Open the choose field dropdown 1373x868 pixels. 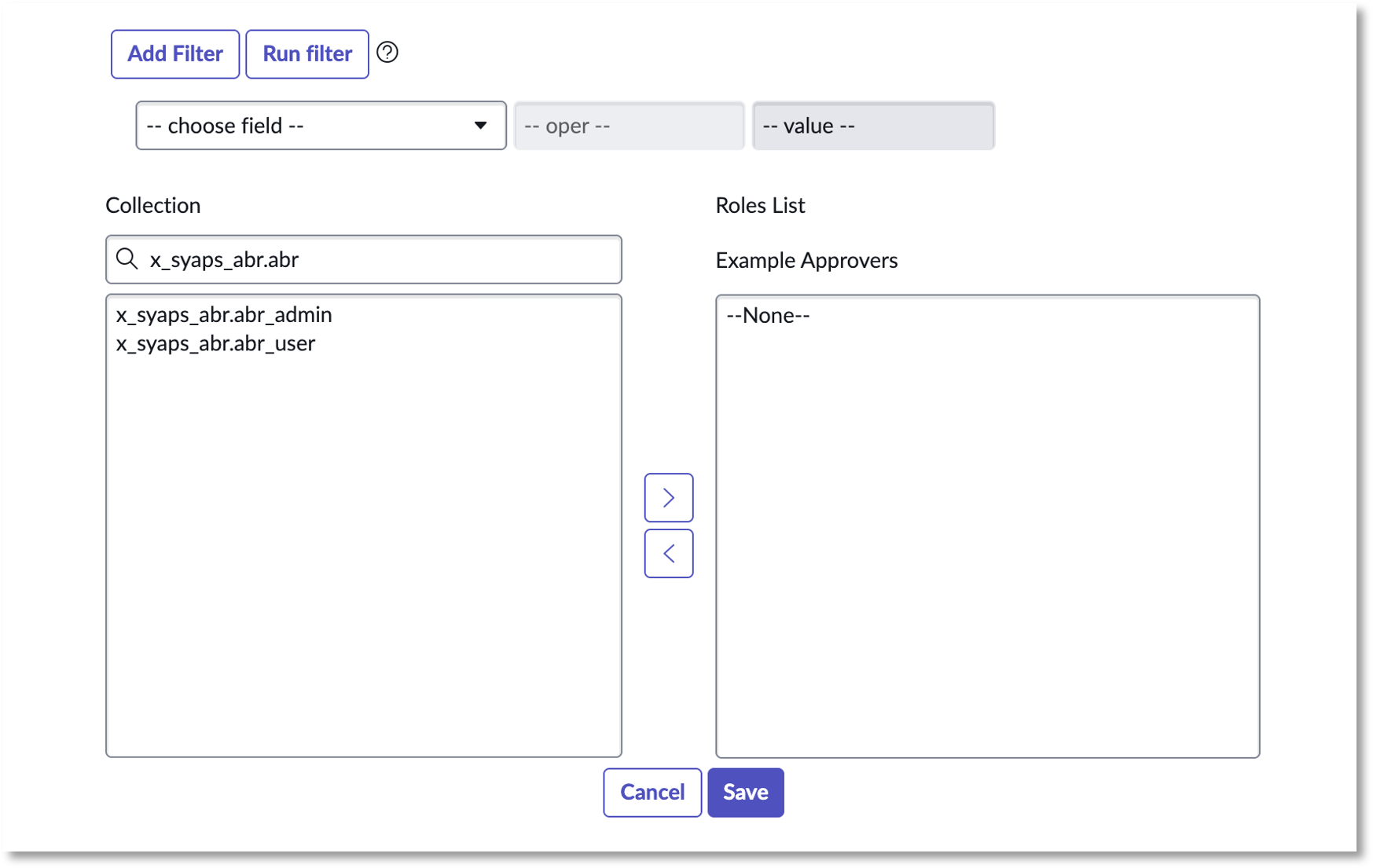[x=321, y=126]
